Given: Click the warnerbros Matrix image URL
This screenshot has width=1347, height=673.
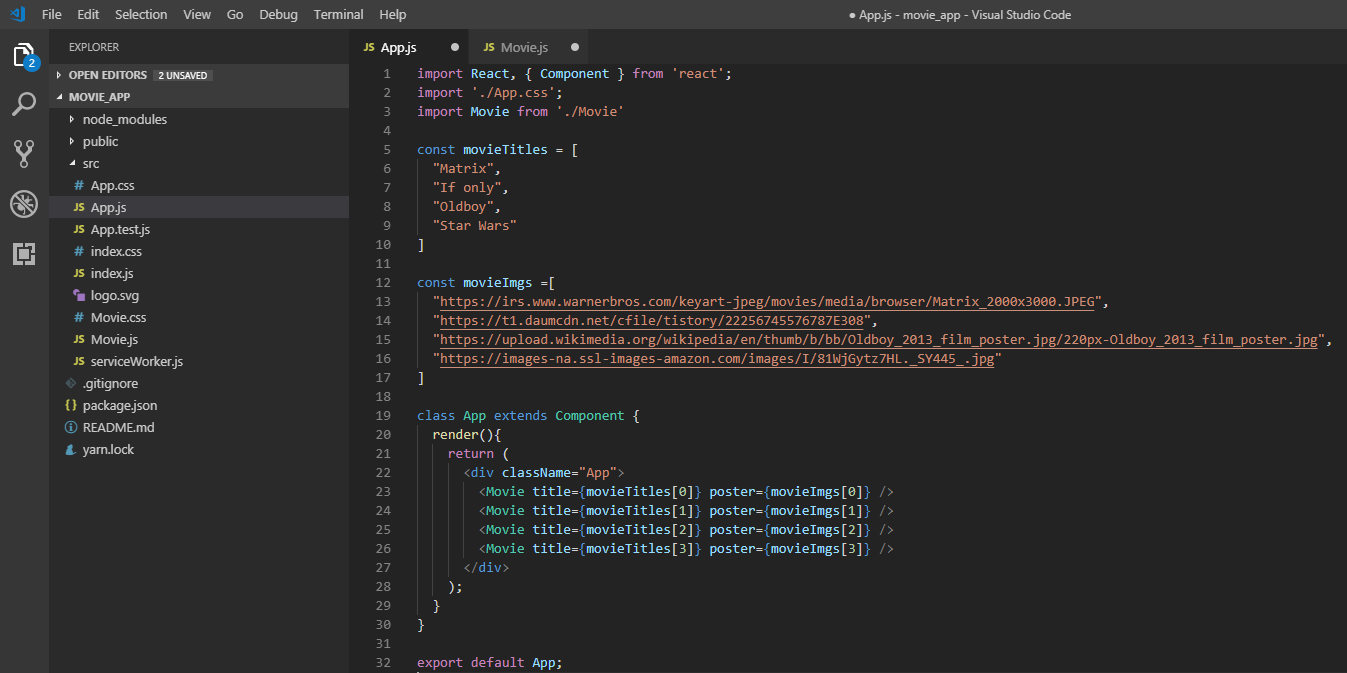Looking at the screenshot, I should point(769,301).
